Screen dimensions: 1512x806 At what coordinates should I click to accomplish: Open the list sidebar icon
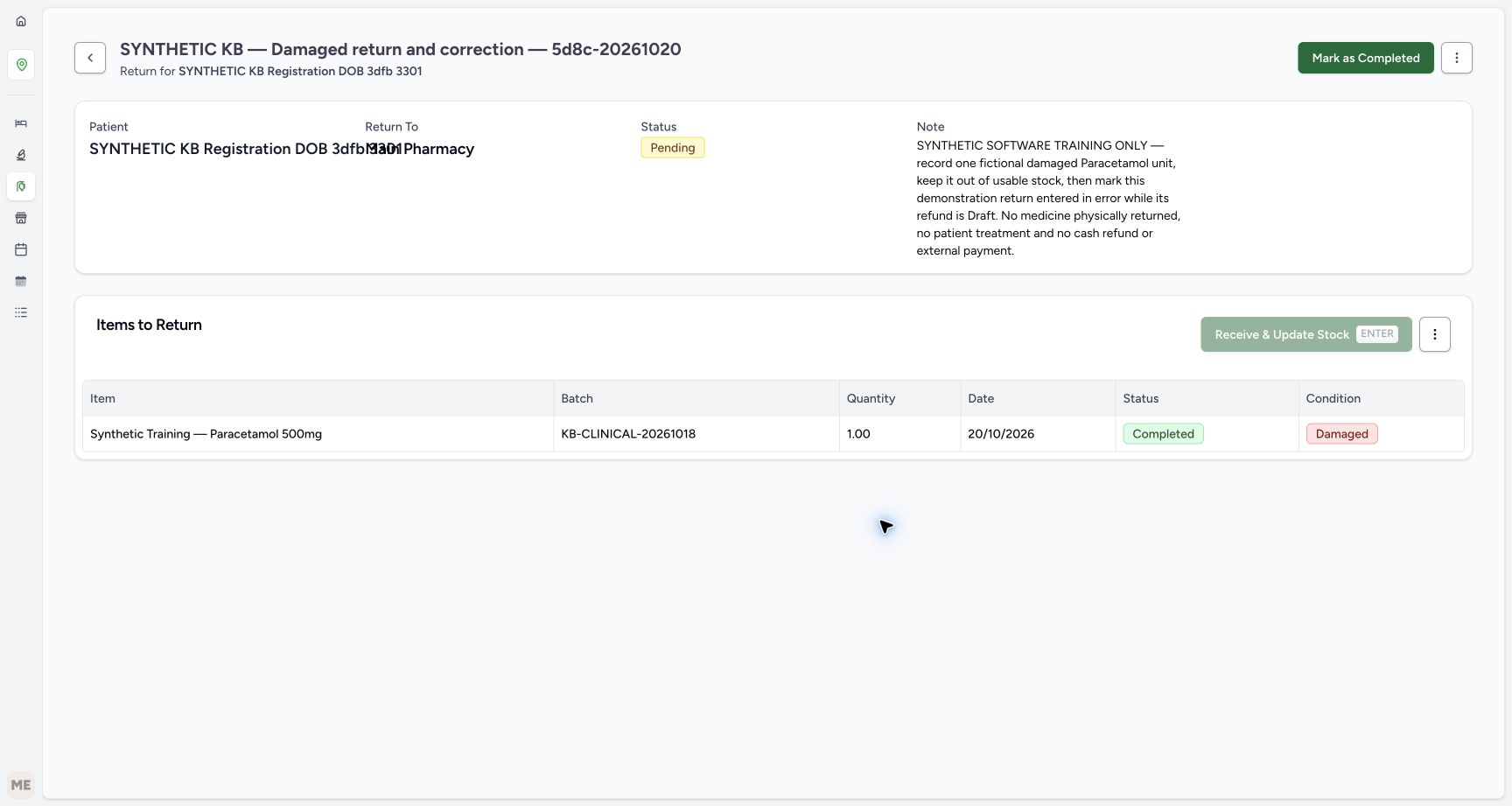click(21, 312)
